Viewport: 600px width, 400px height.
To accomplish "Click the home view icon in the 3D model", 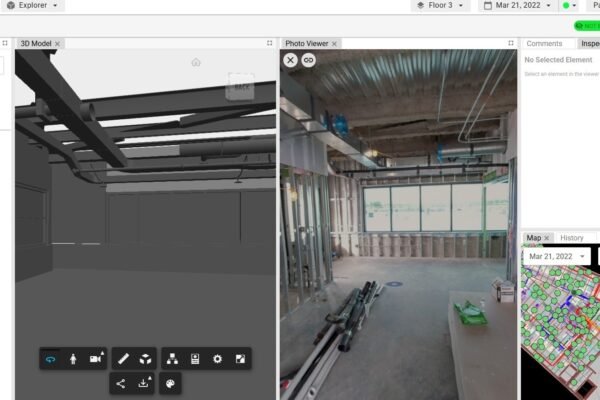I will pos(196,62).
